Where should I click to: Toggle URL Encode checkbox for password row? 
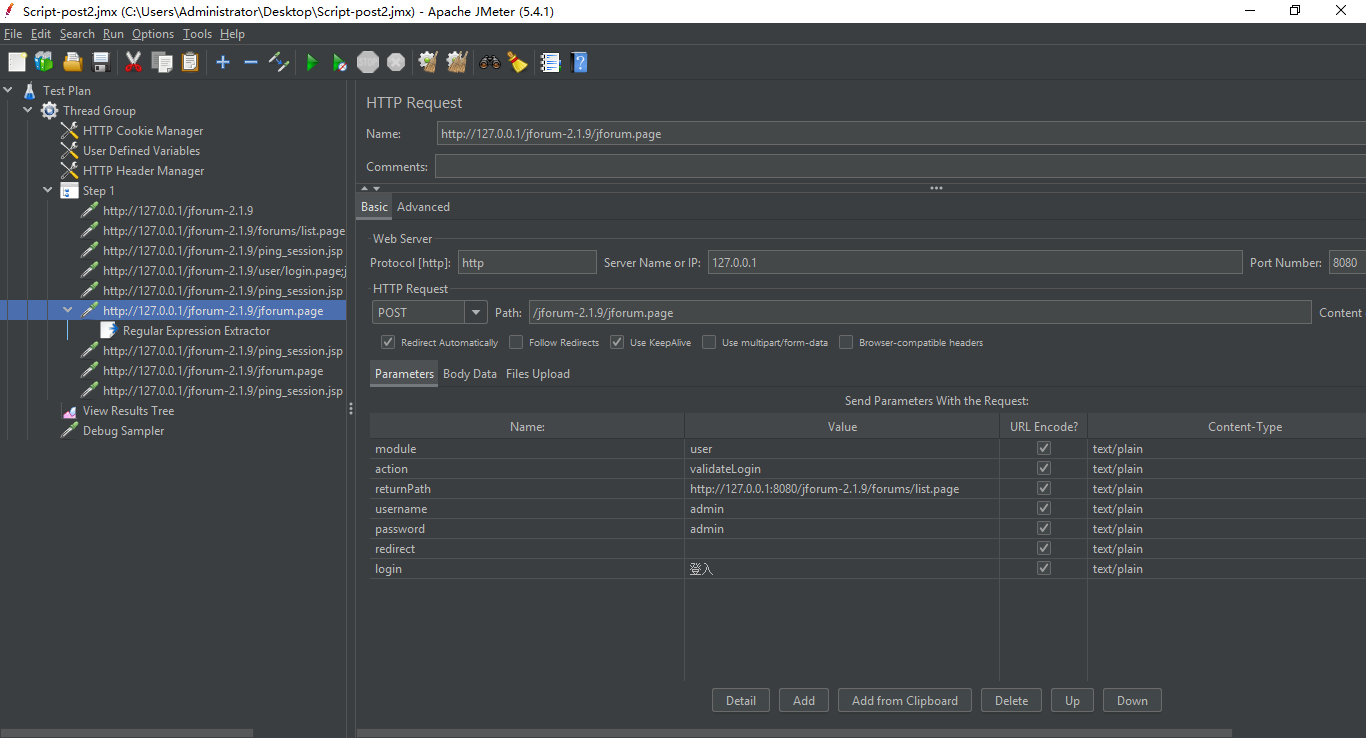[x=1044, y=528]
